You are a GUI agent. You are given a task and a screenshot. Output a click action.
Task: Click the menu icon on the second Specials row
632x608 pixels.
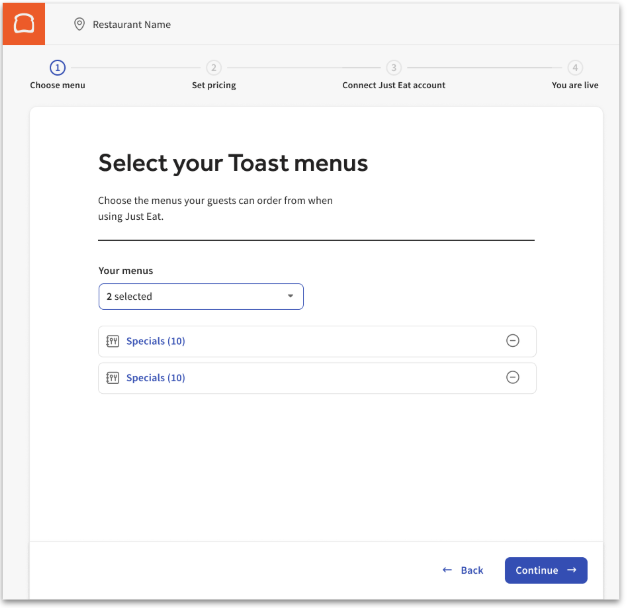point(112,378)
